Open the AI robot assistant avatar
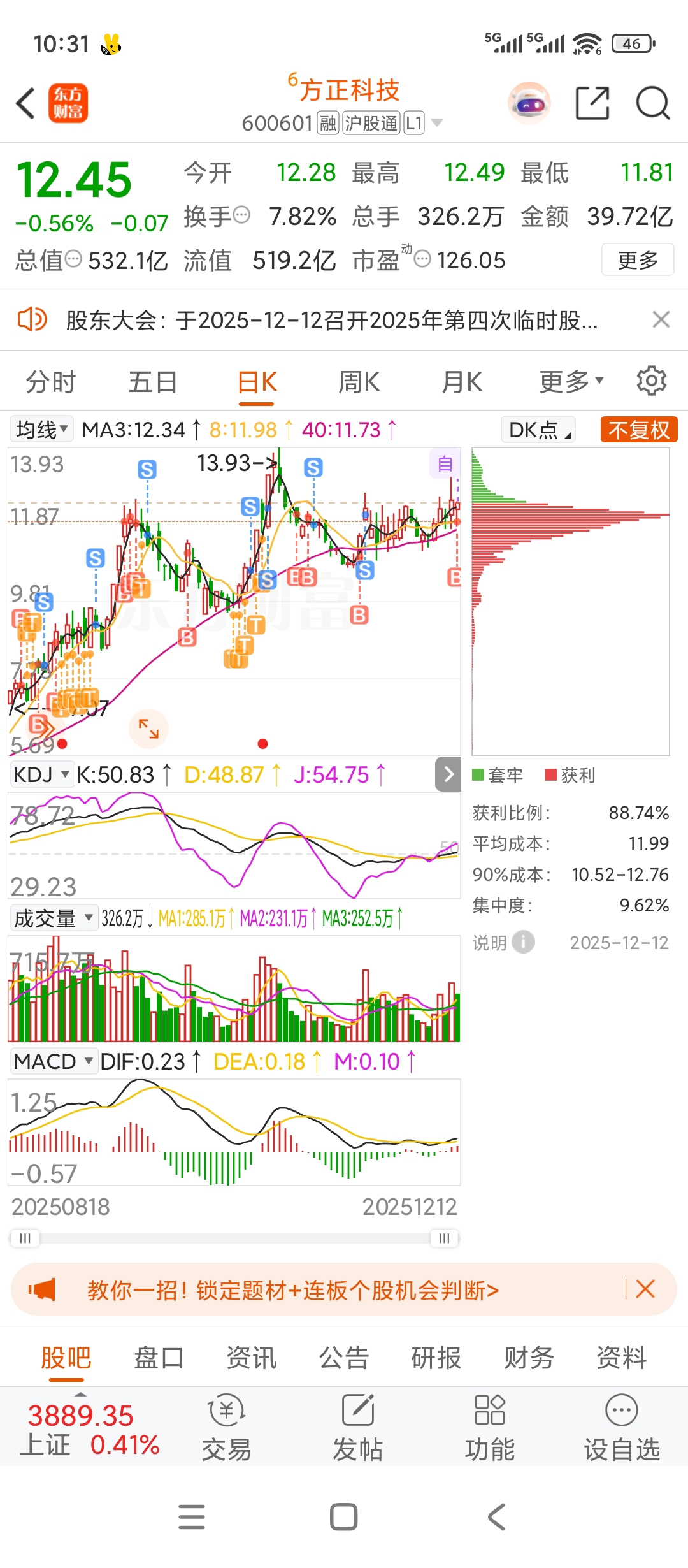688x1568 pixels. click(x=529, y=103)
